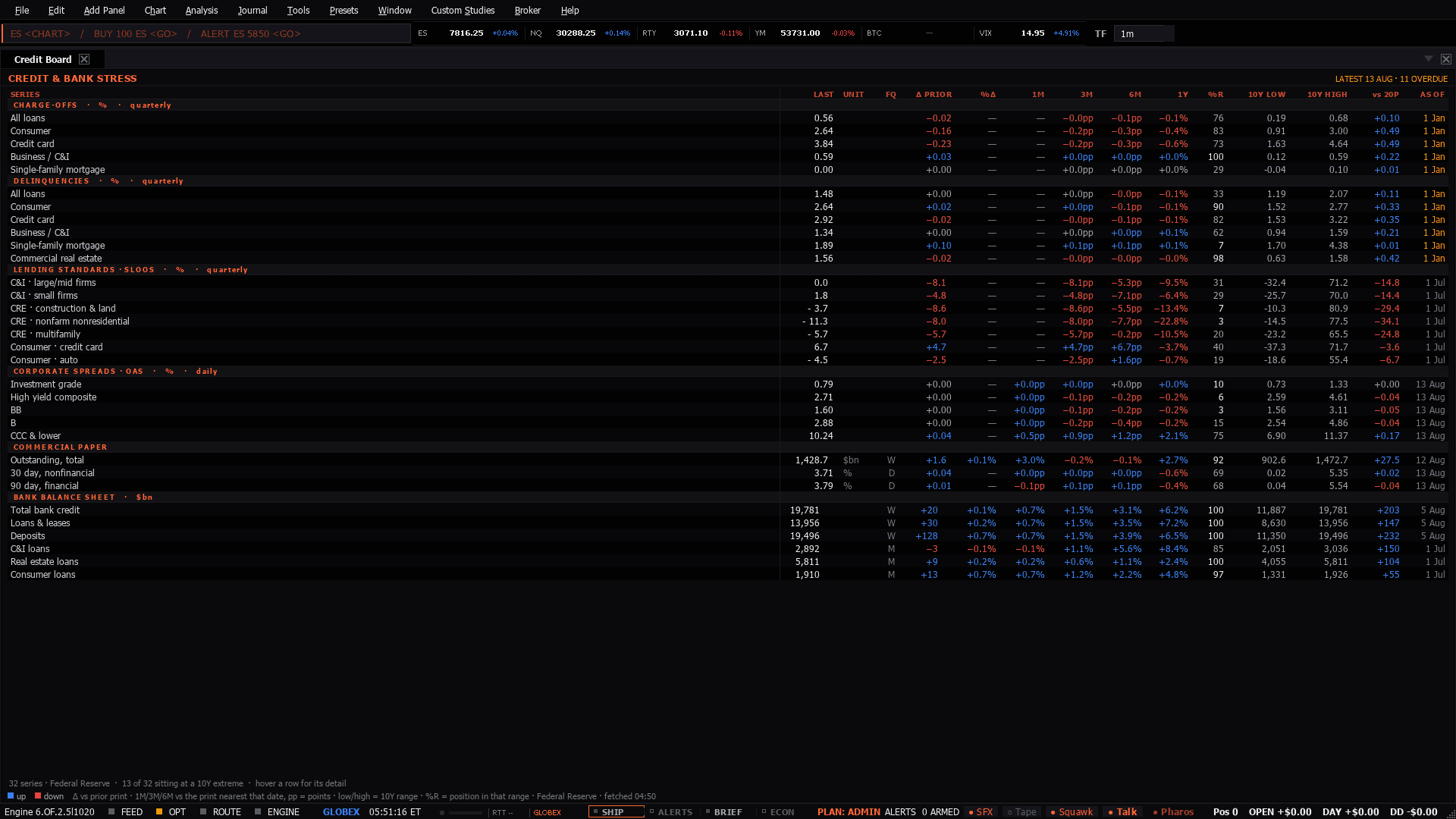Close the Credit Board tab with its X icon
Viewport: 1456px width, 819px height.
tap(84, 59)
